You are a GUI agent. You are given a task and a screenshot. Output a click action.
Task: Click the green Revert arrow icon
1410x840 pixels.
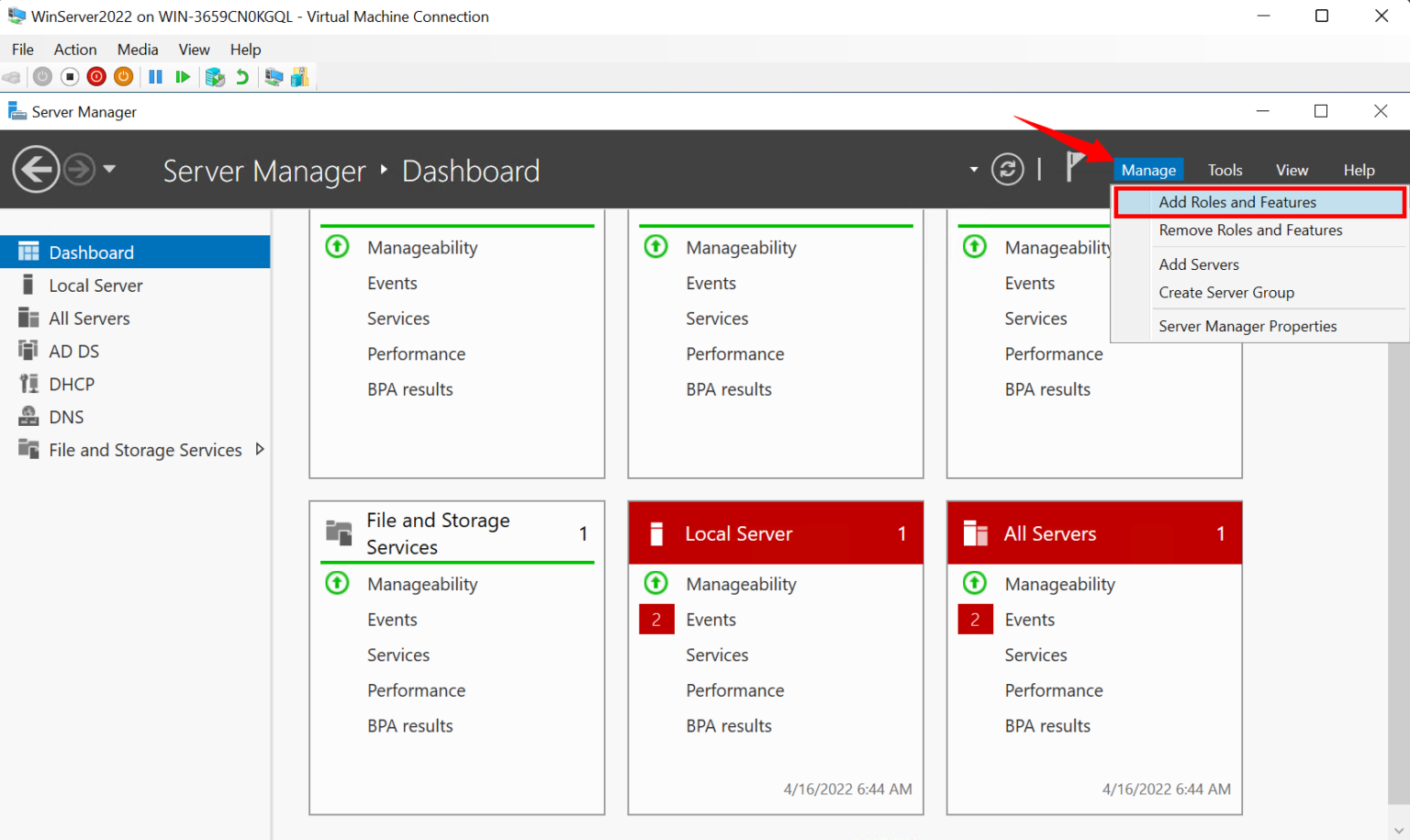click(x=242, y=77)
